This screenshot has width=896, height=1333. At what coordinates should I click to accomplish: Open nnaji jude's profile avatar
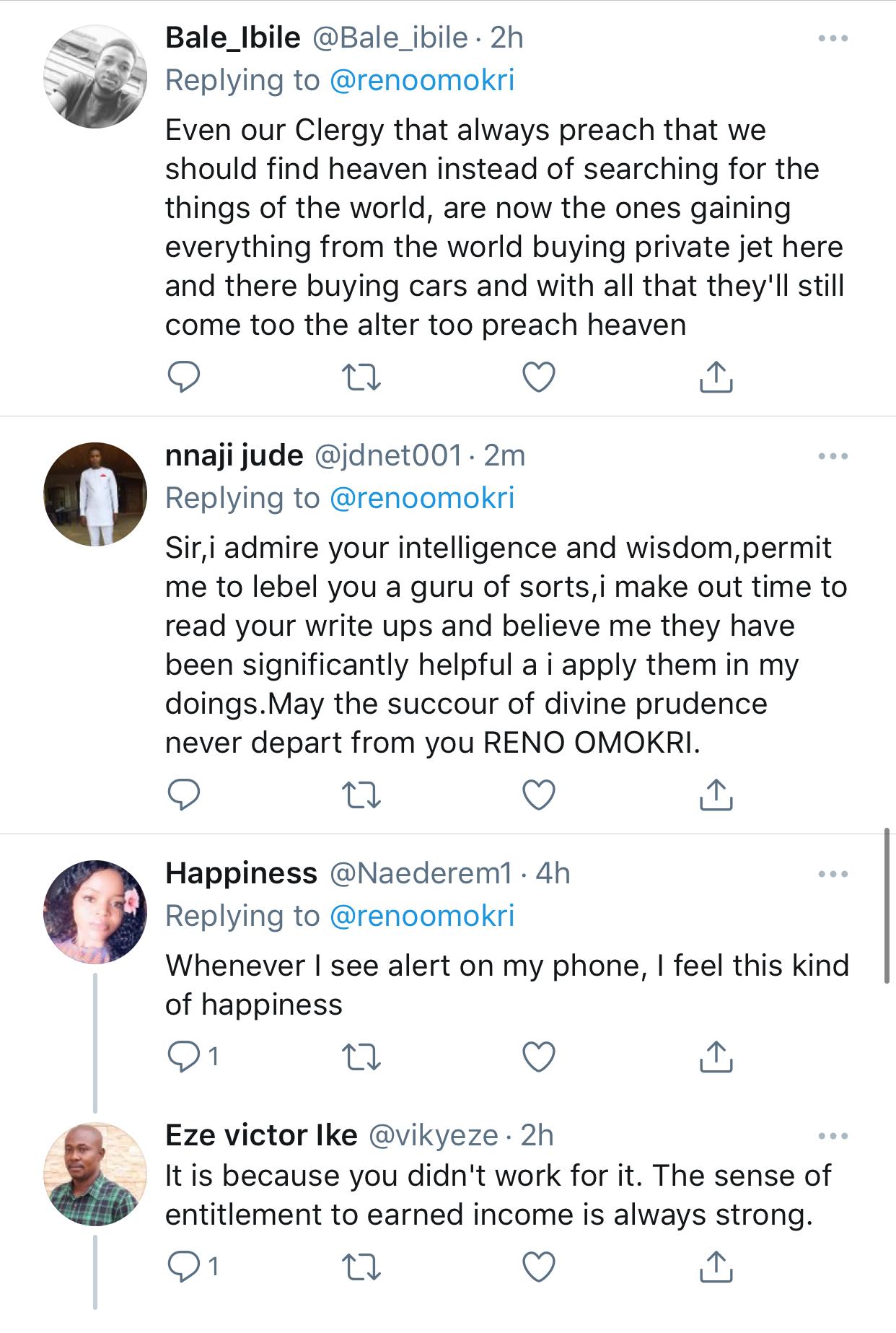(95, 494)
